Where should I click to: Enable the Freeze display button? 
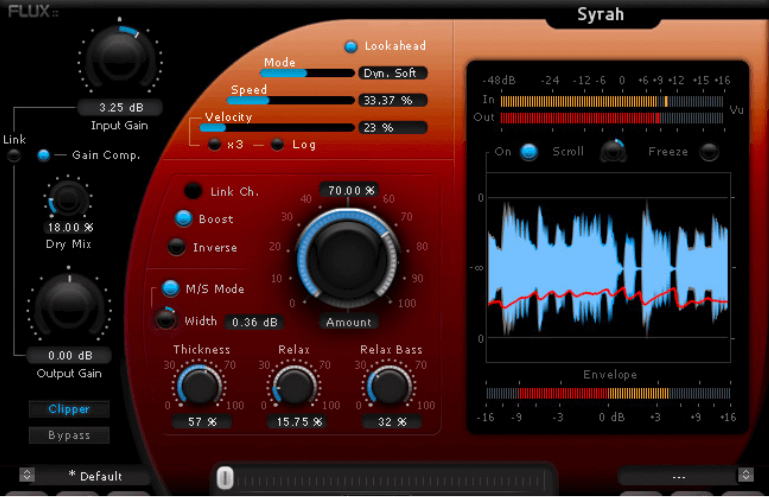[x=709, y=152]
